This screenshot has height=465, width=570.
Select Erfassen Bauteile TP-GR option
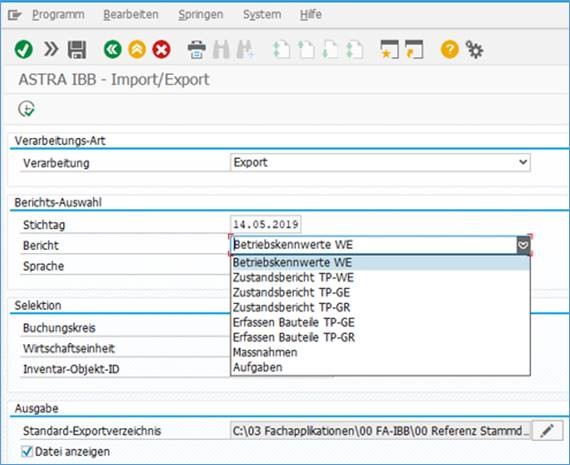[x=380, y=337]
